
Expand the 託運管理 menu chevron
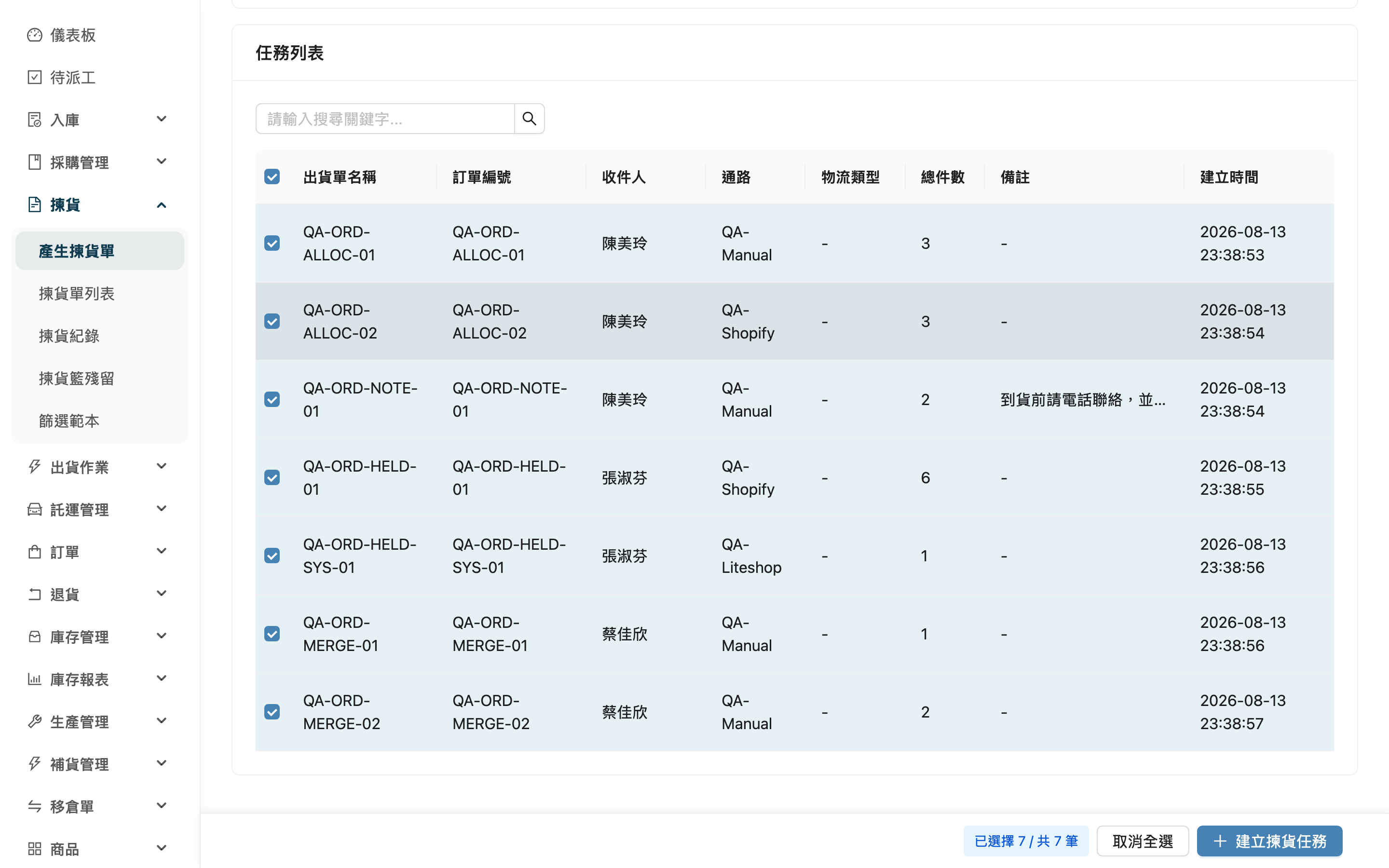pos(161,508)
